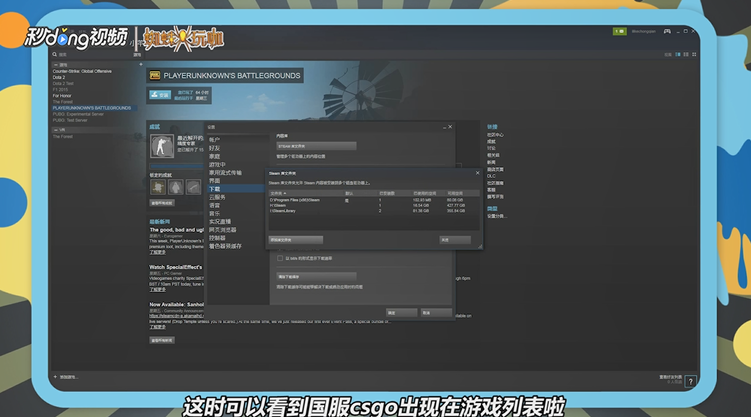Select 实况直播 settings category

(x=220, y=222)
